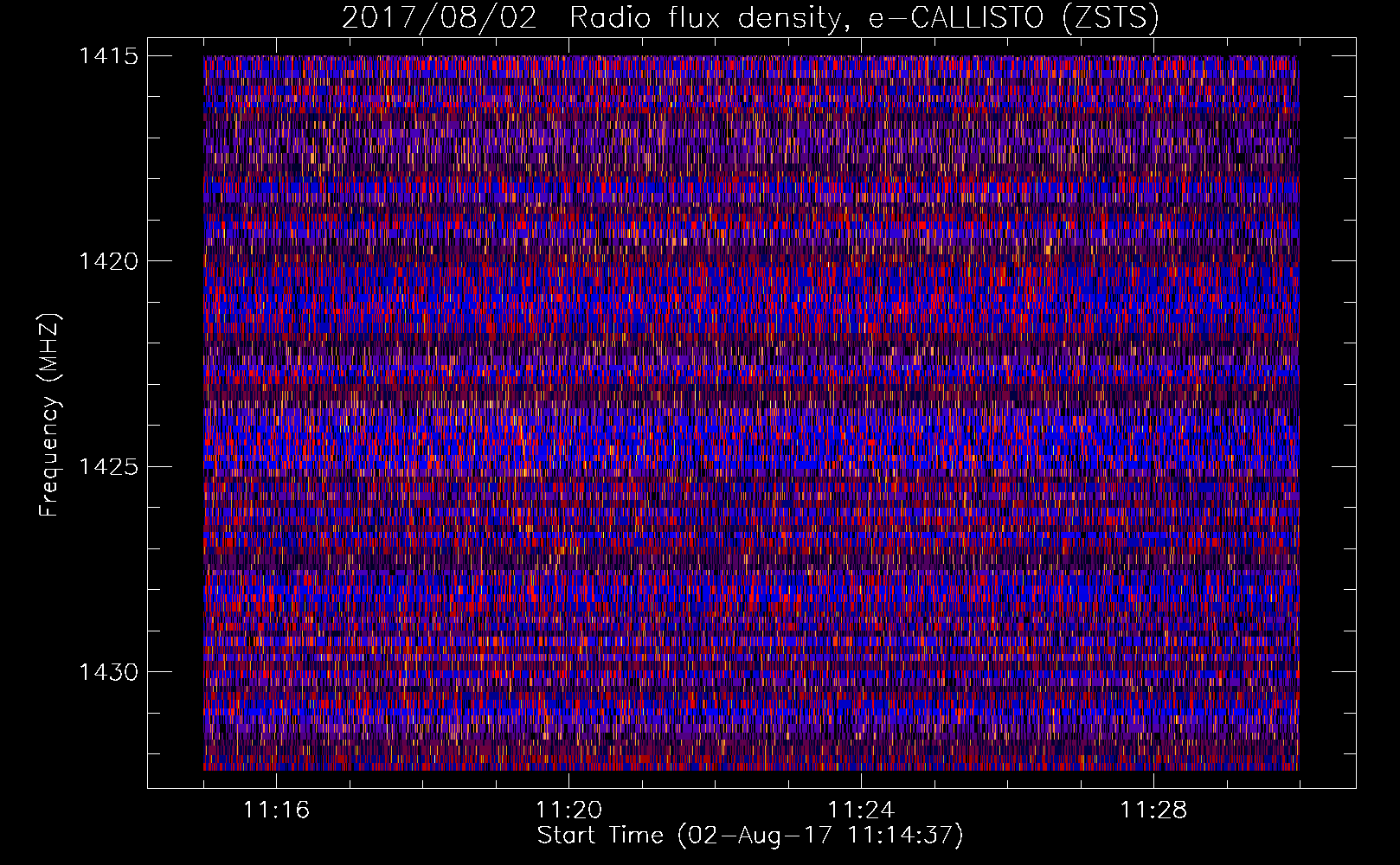Click the y-axis label 'Frequency (MHZ)'
Viewport: 1400px width, 865px height.
[x=49, y=415]
